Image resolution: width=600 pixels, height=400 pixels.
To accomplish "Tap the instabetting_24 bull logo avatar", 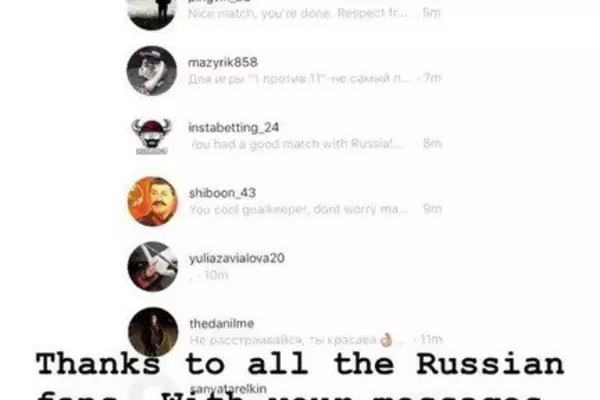I will (152, 136).
